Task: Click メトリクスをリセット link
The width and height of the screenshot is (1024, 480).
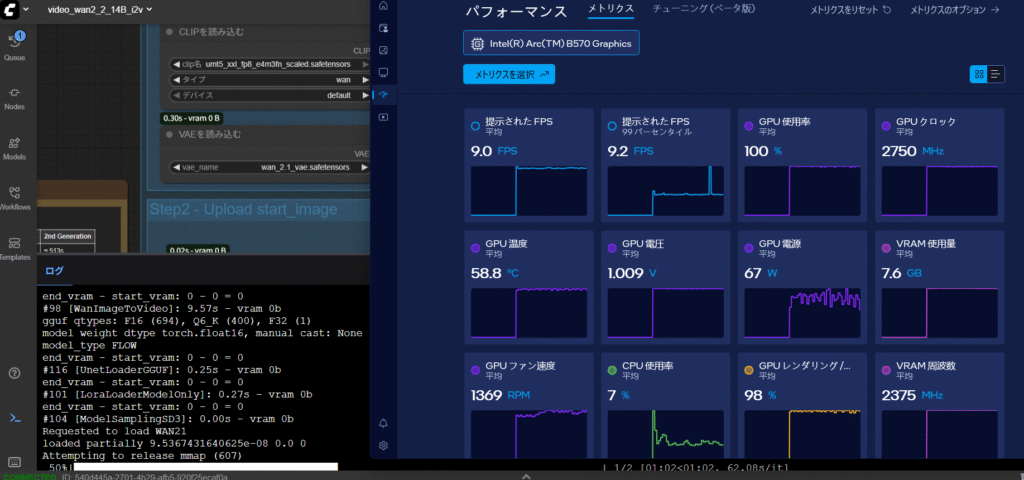Action: coord(851,10)
